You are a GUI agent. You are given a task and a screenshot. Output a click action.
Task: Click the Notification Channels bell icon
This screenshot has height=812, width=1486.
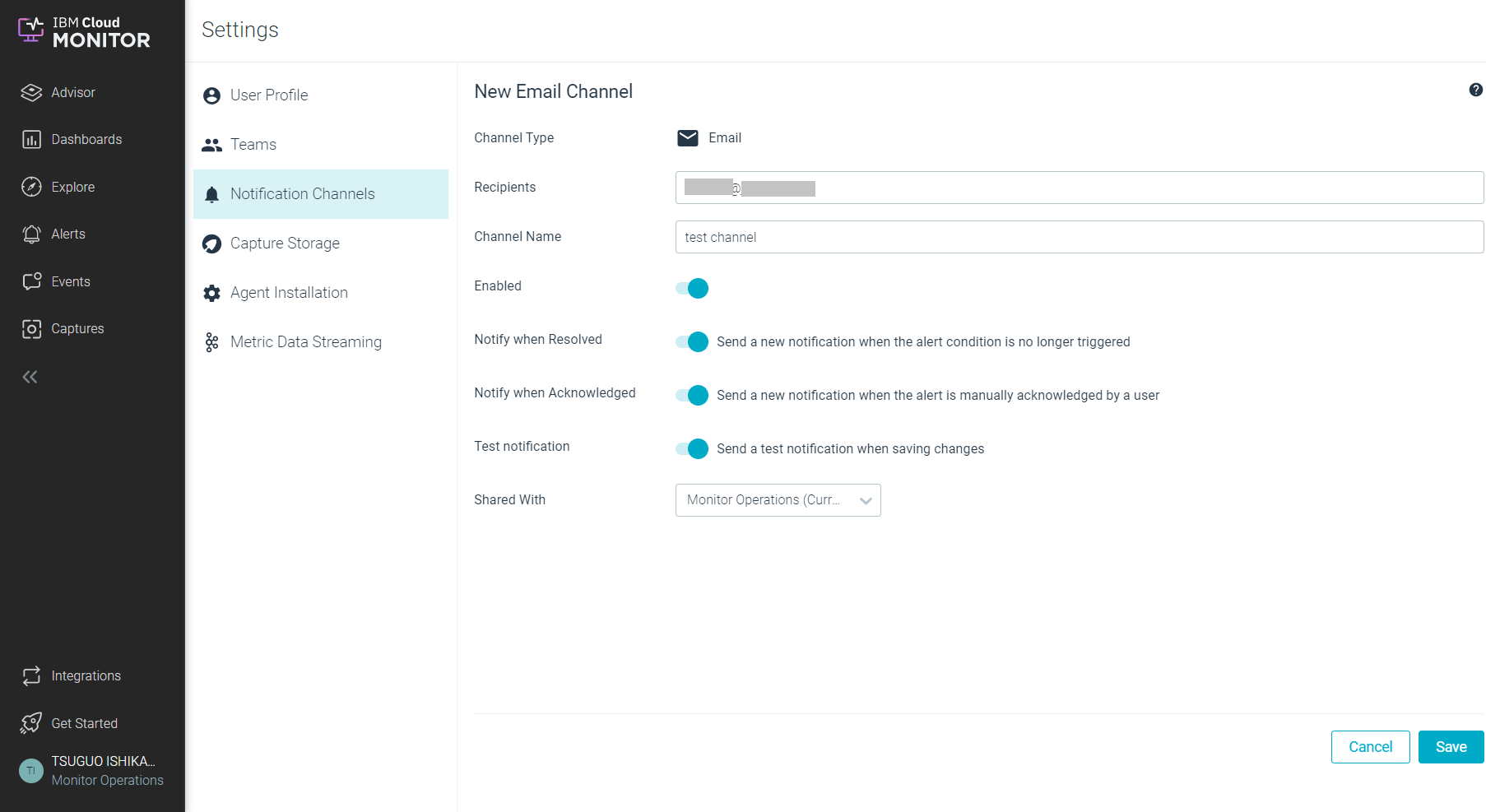click(211, 195)
